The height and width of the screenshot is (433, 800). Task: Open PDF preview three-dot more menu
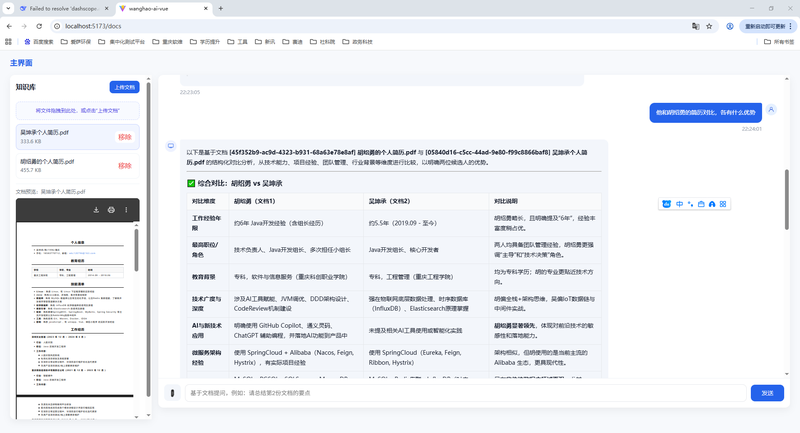126,210
